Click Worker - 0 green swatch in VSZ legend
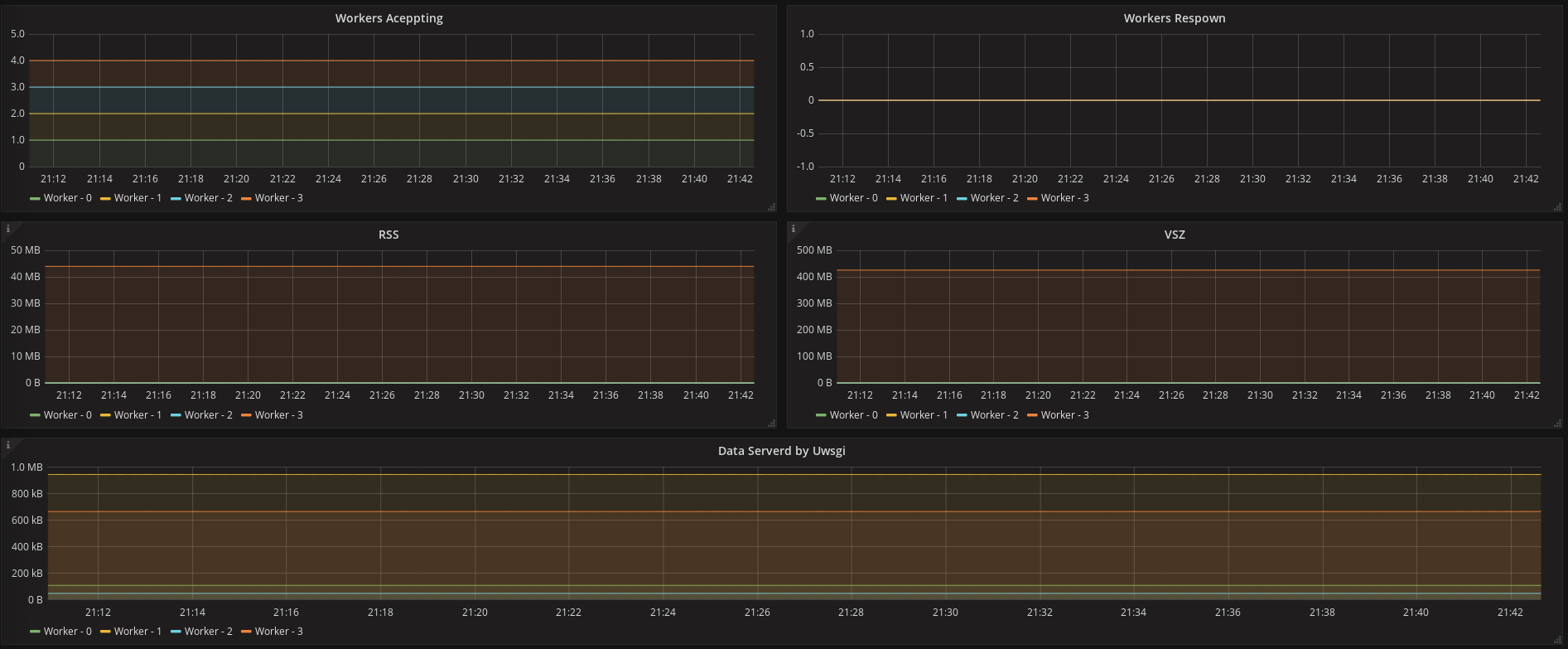Viewport: 1568px width, 649px height. 821,415
